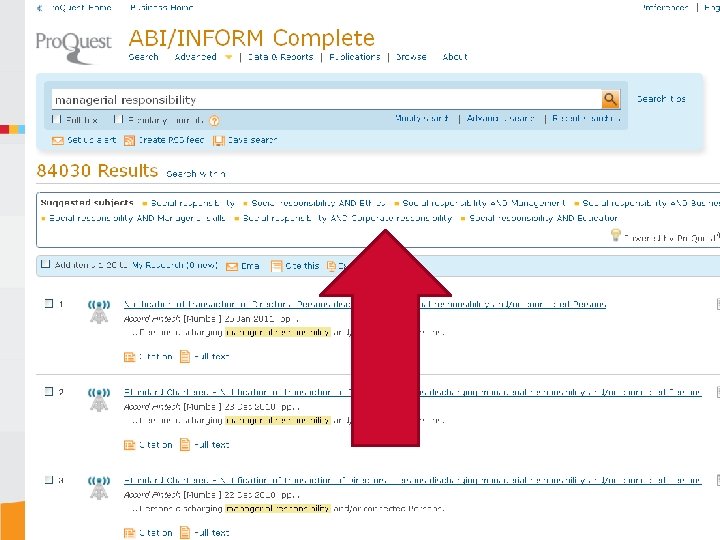The image size is (720, 540).
Task: Click Search within link
Action: 196,174
